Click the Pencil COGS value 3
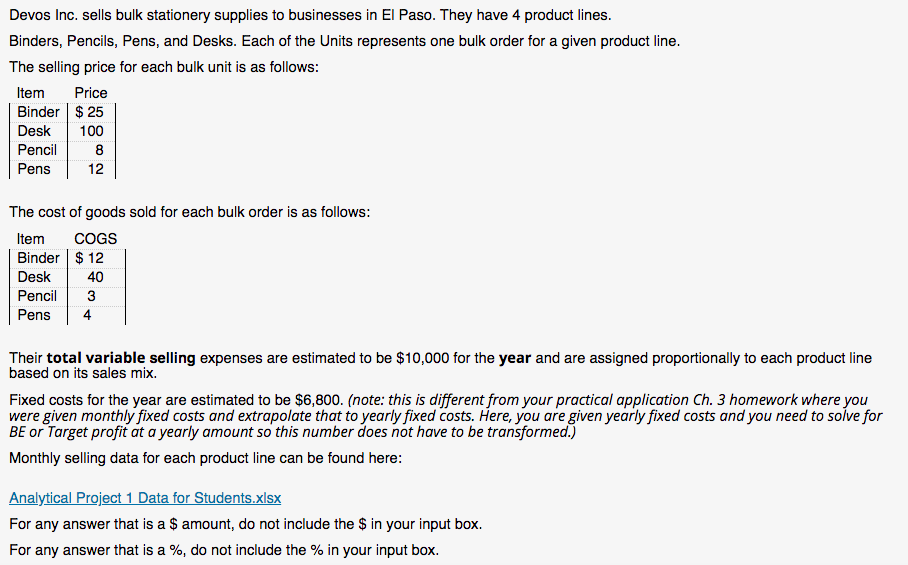Screen dimensions: 908x565 pyautogui.click(x=91, y=296)
